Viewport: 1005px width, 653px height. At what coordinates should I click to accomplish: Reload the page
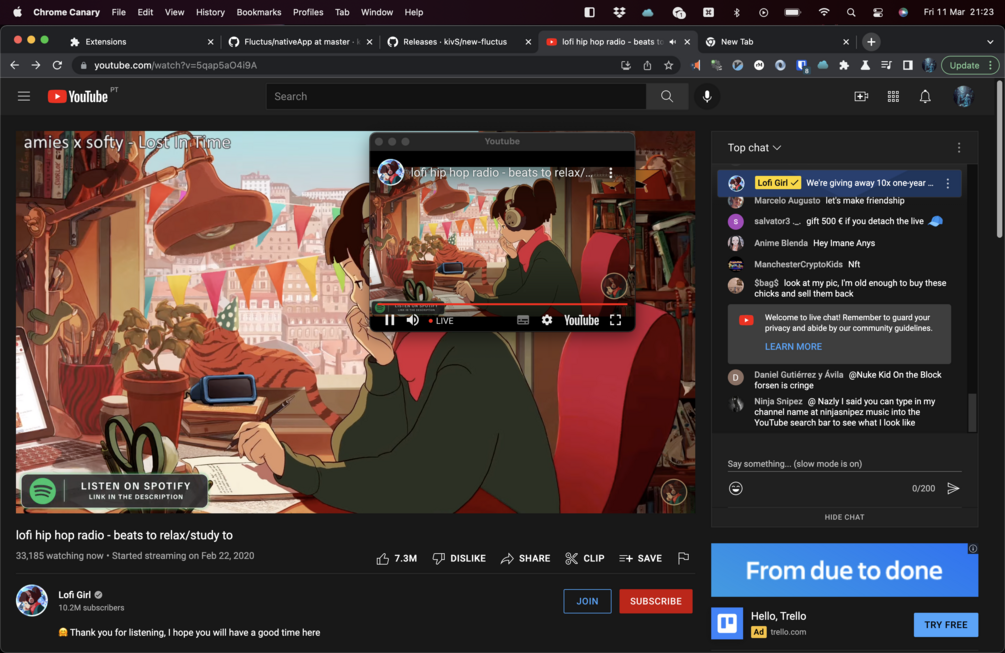tap(57, 65)
